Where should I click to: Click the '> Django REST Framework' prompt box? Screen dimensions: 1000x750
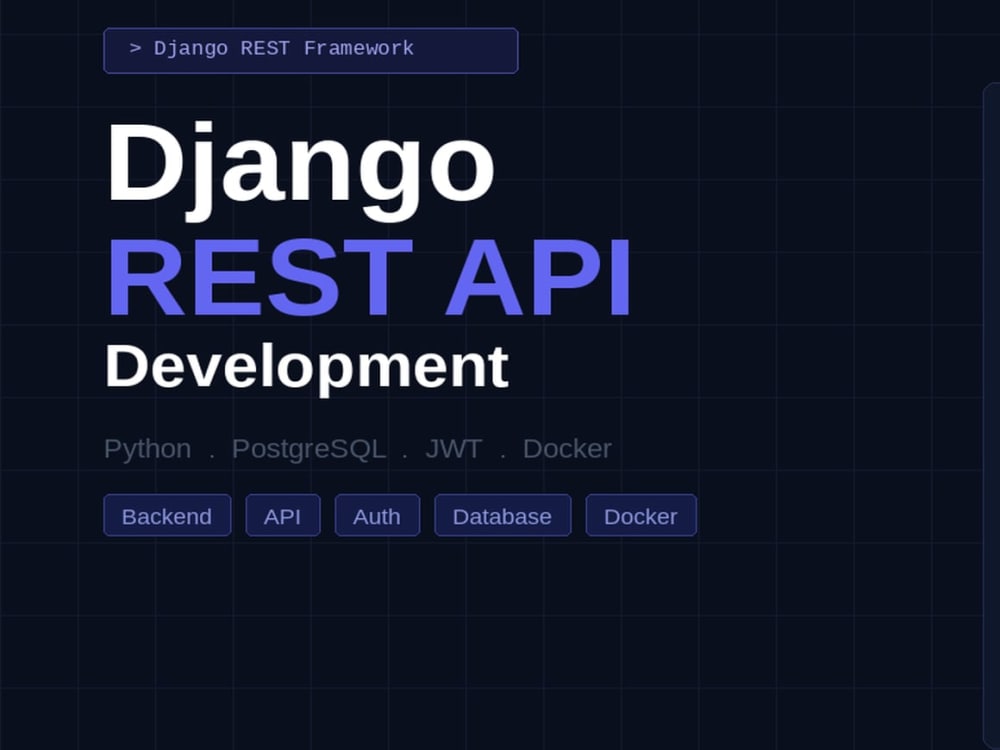point(311,50)
